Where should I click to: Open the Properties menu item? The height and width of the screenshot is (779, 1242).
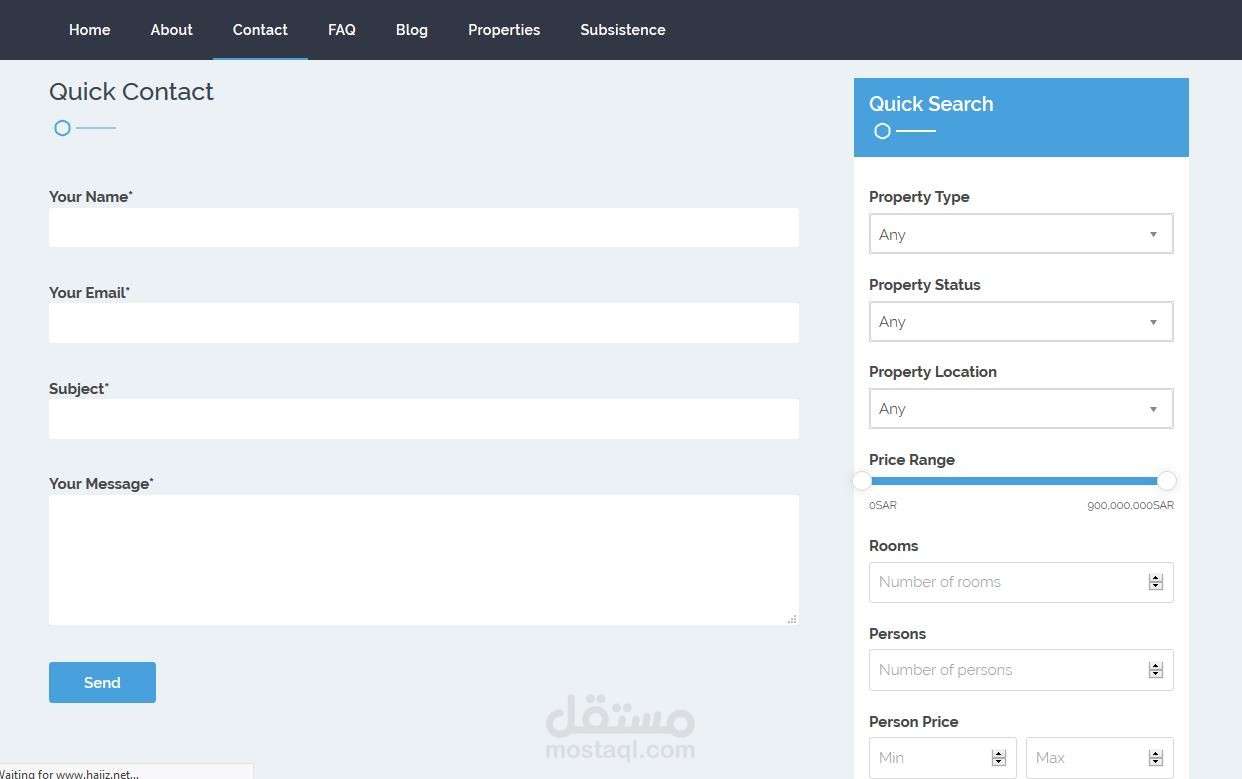[504, 30]
